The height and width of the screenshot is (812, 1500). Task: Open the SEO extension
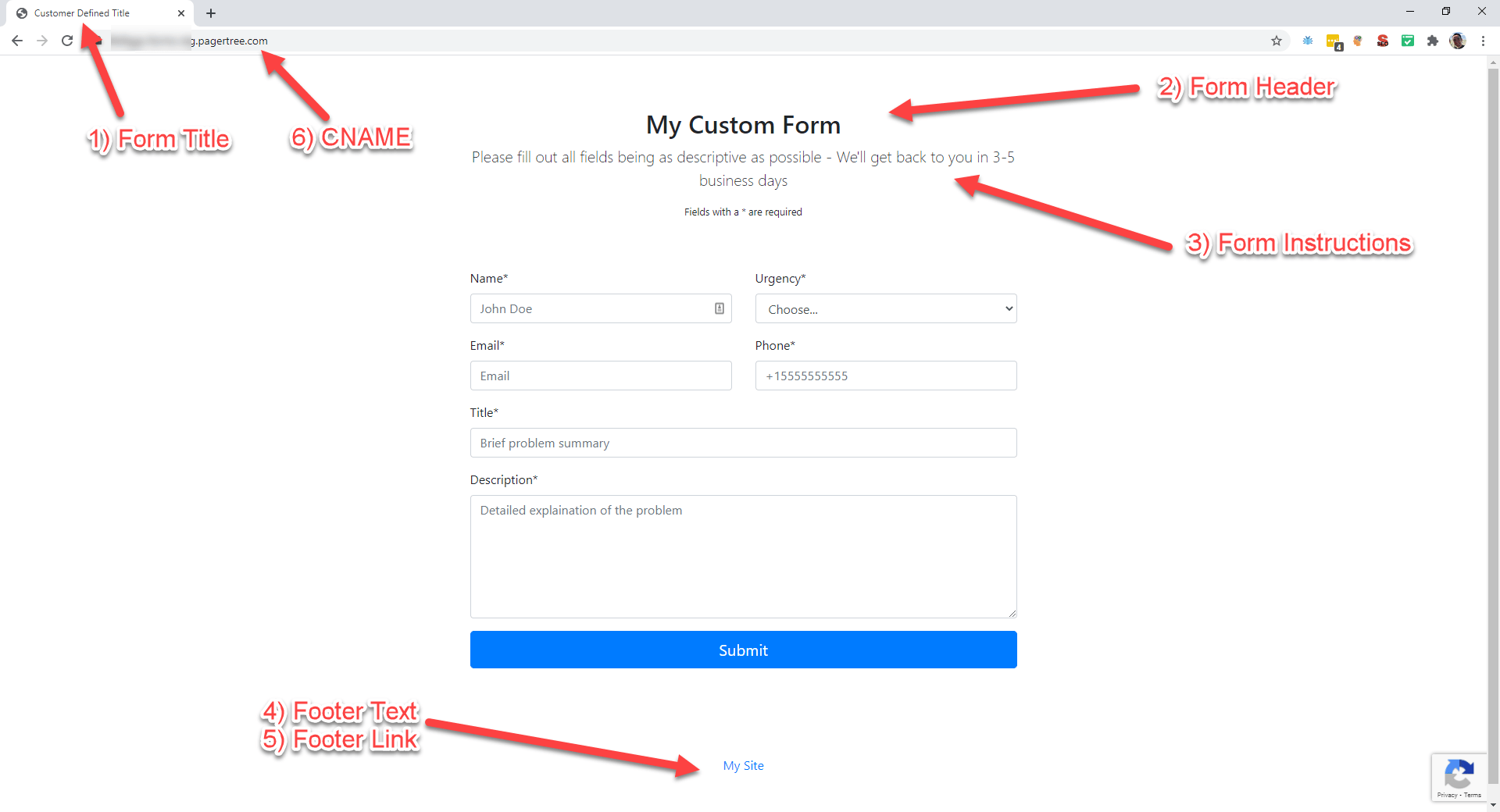pyautogui.click(x=1383, y=41)
